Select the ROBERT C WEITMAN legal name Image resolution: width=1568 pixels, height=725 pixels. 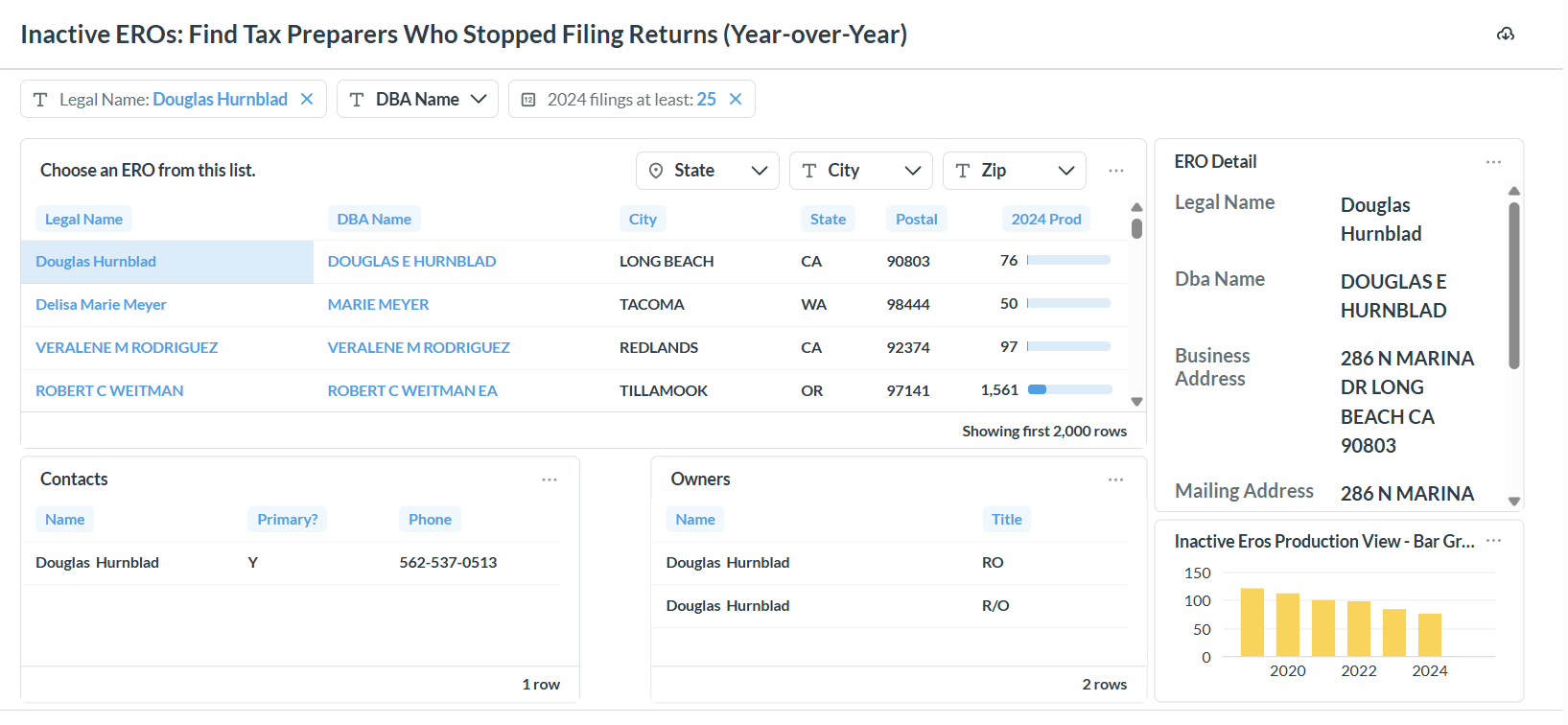pos(109,390)
